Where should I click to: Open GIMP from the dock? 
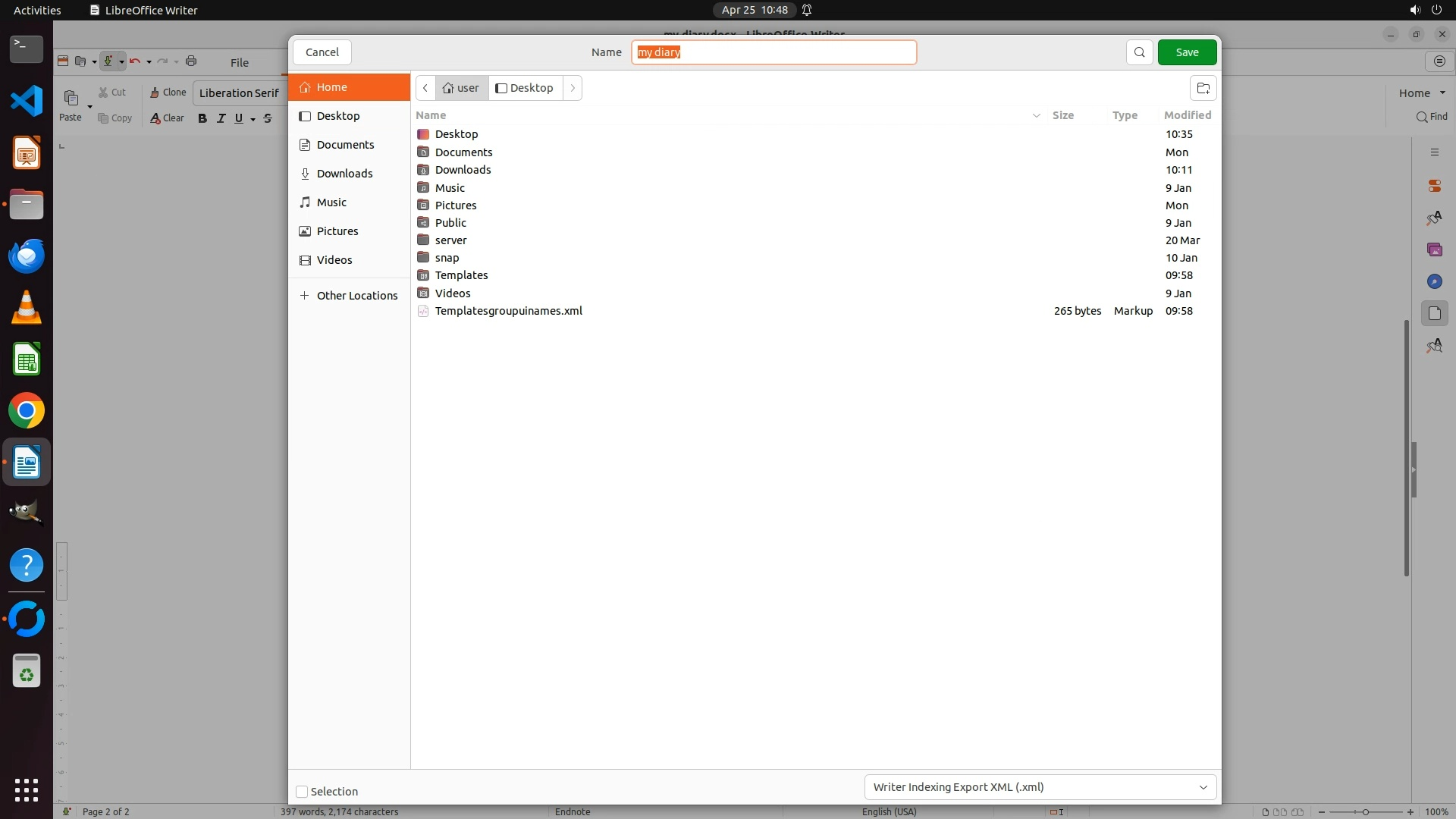point(27,513)
